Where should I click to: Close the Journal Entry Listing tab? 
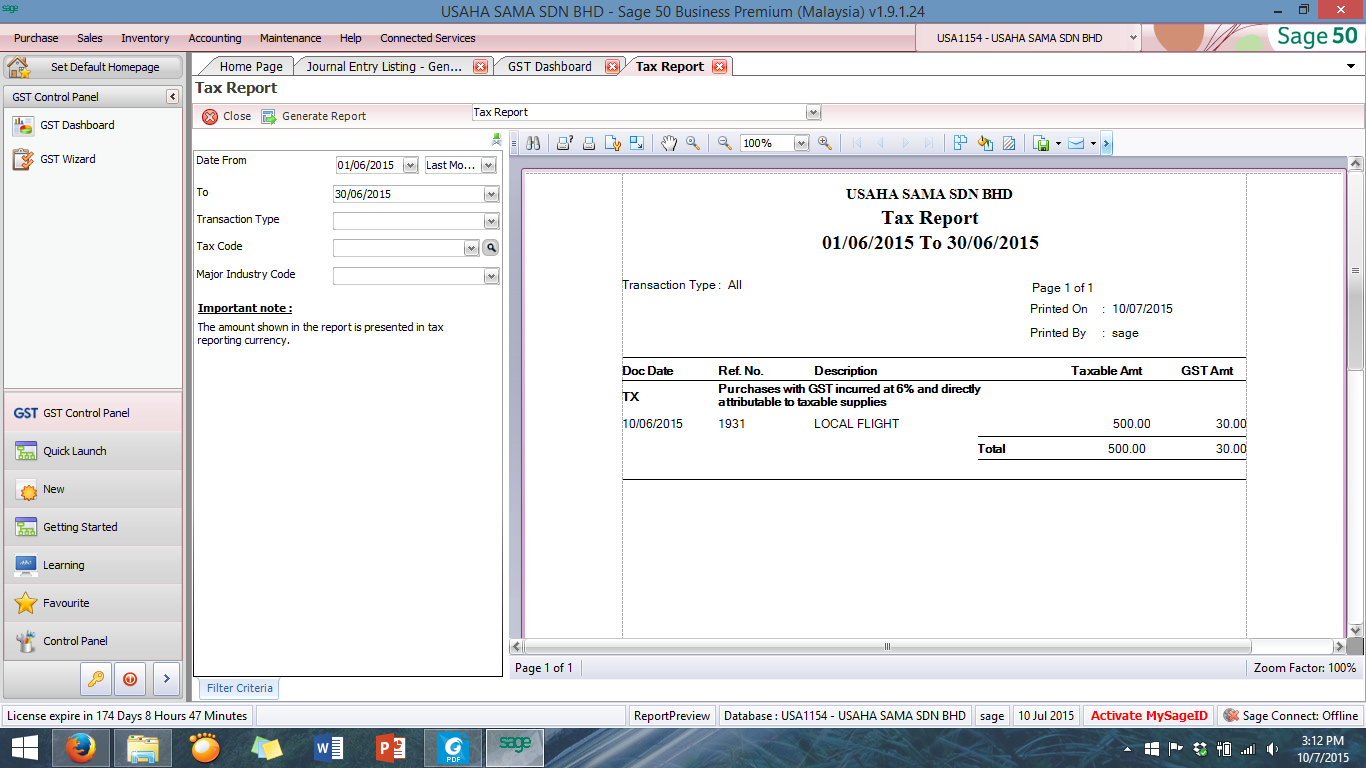point(480,67)
